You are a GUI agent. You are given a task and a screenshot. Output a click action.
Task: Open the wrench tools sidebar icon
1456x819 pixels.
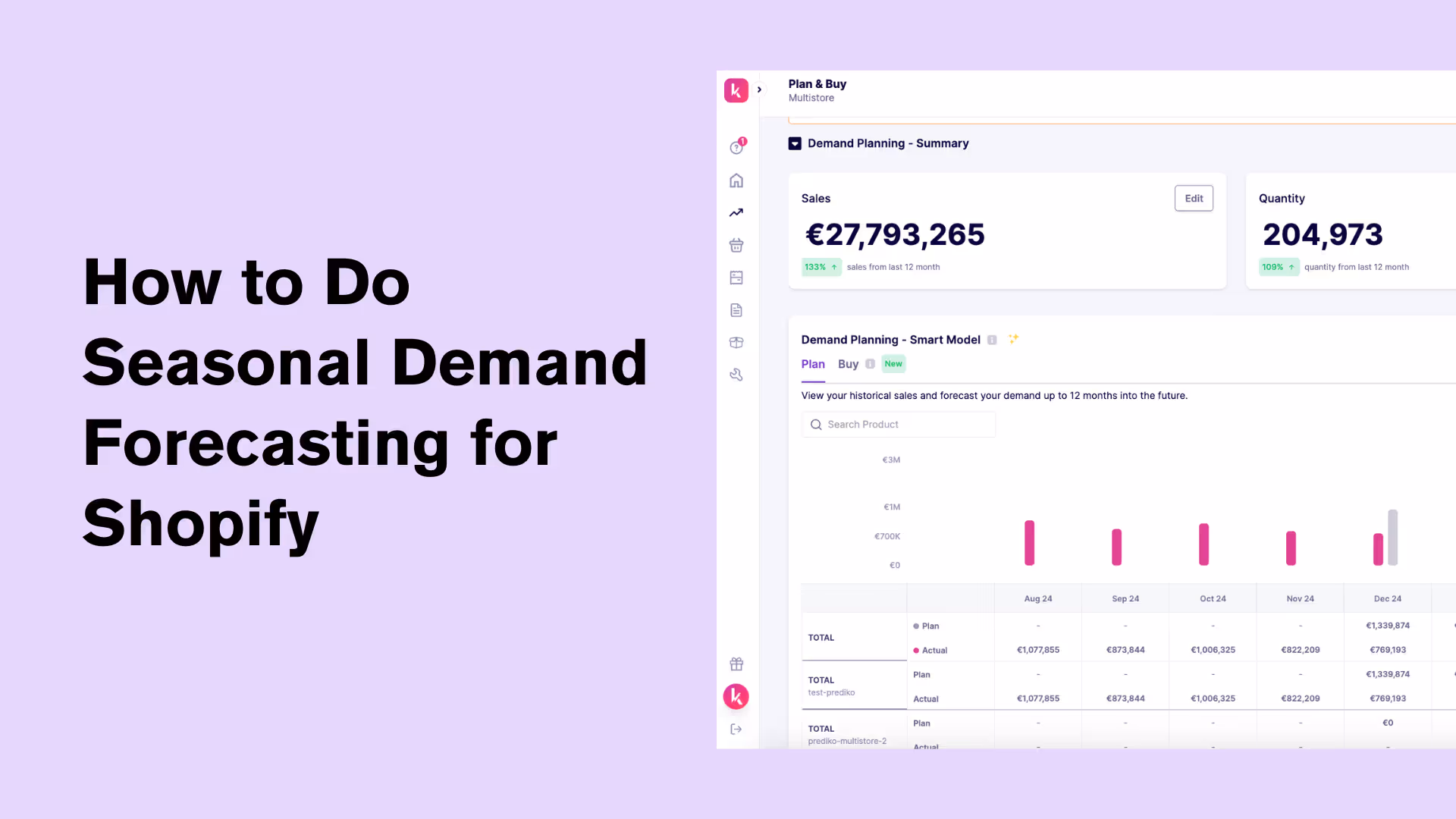point(736,375)
